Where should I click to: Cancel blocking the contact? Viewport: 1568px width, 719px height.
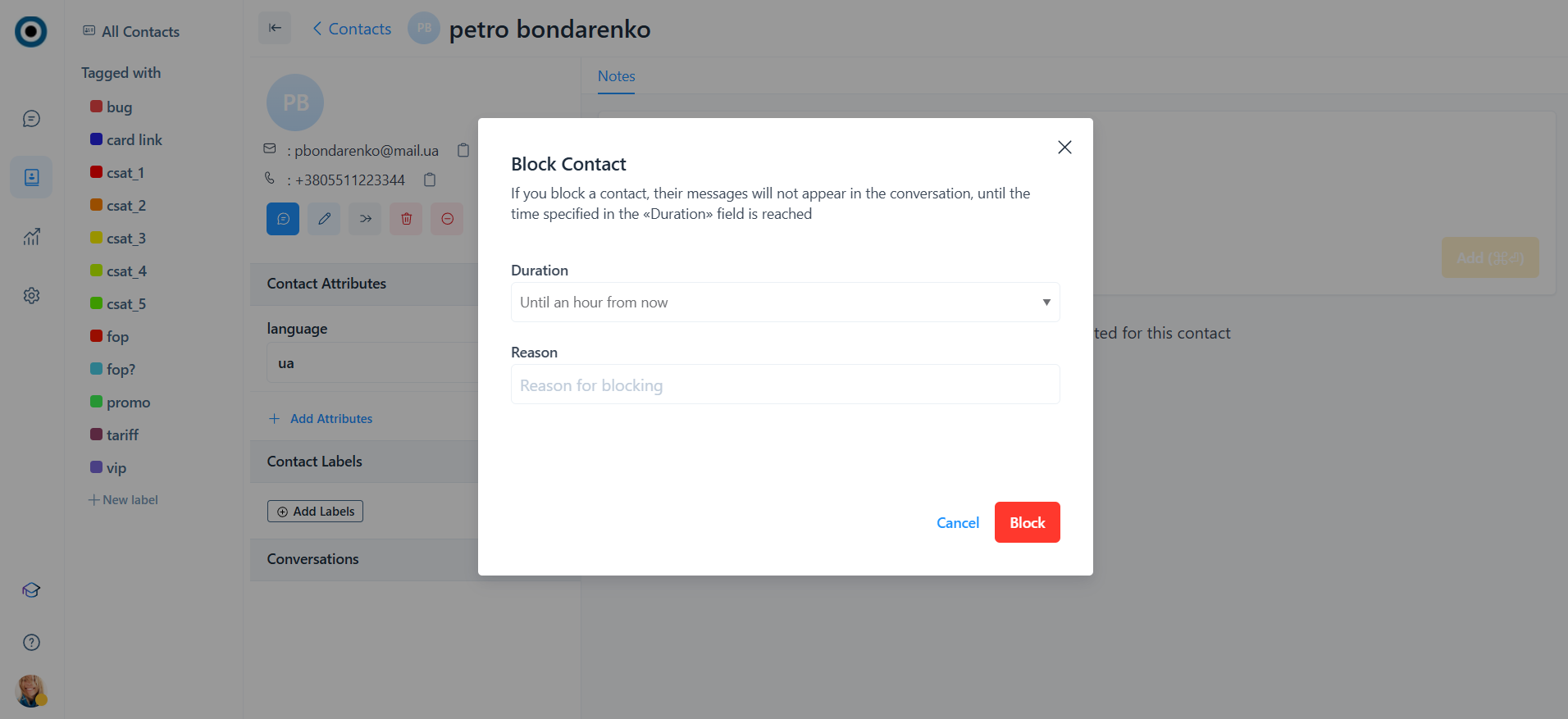point(957,523)
